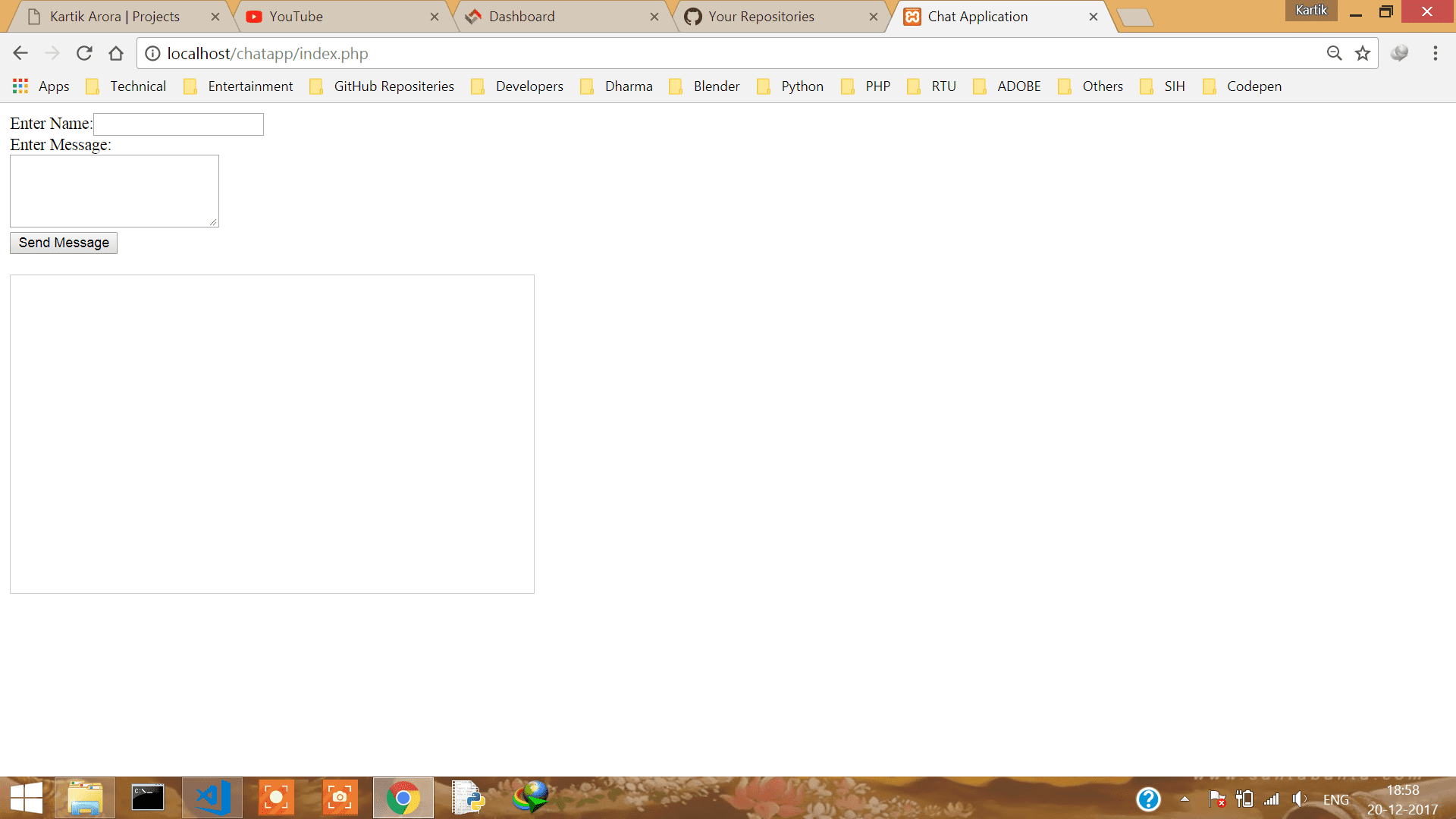Open the network signal icon
Viewport: 1456px width, 819px height.
coord(1272,799)
